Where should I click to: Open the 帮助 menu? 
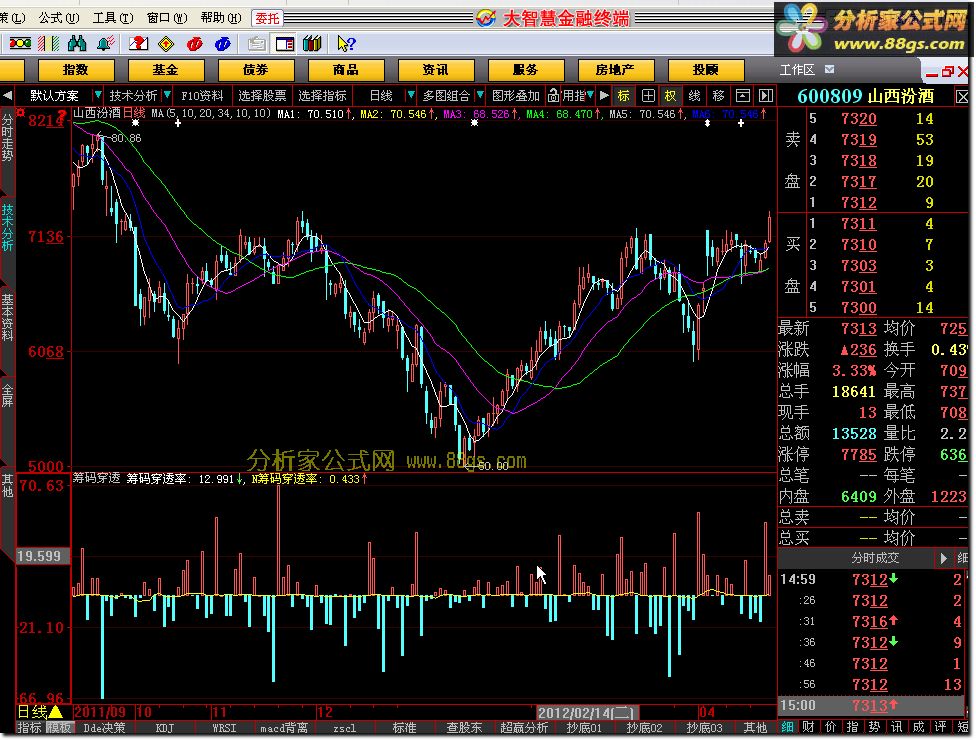221,18
